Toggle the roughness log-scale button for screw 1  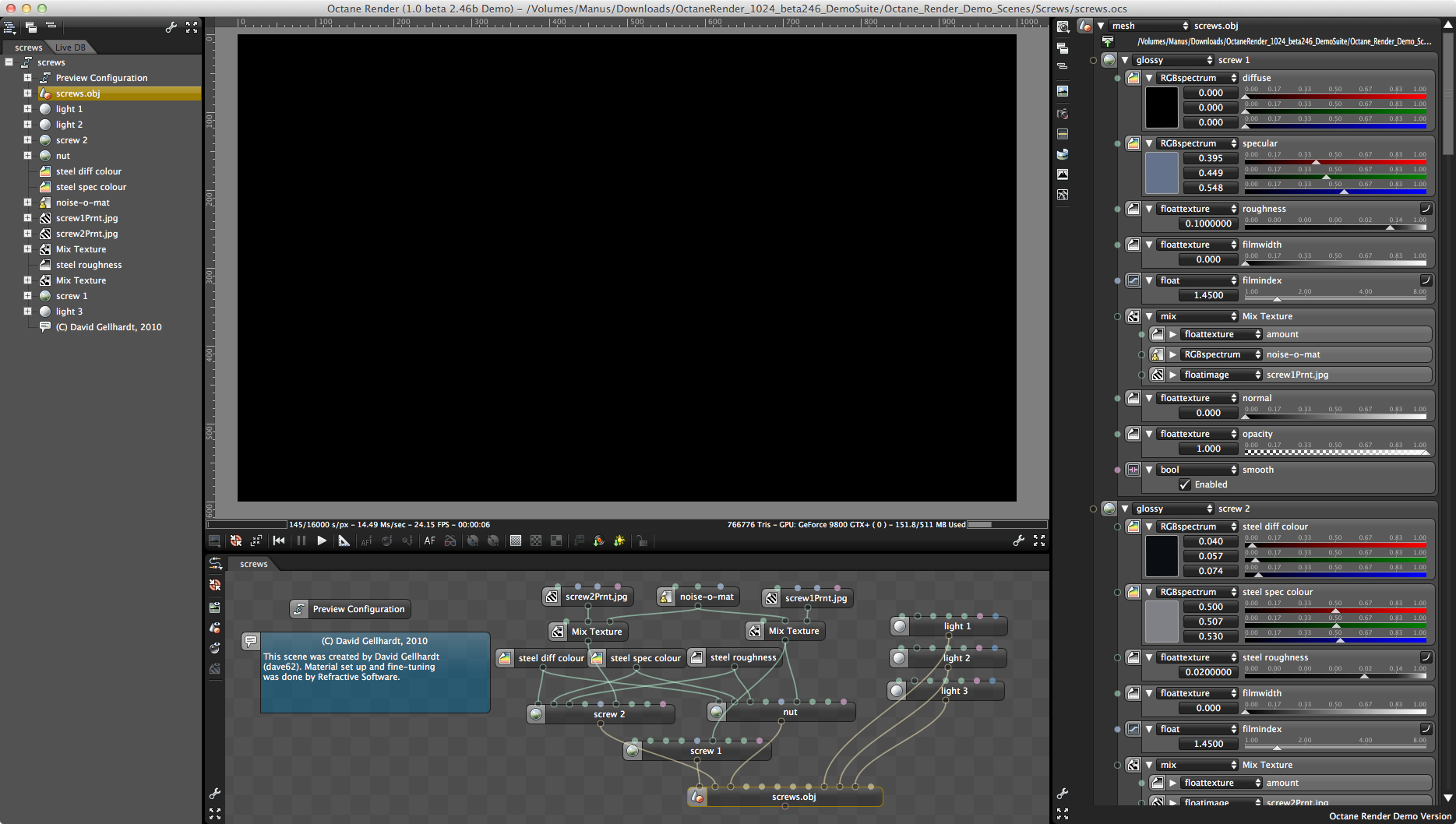tap(1426, 209)
